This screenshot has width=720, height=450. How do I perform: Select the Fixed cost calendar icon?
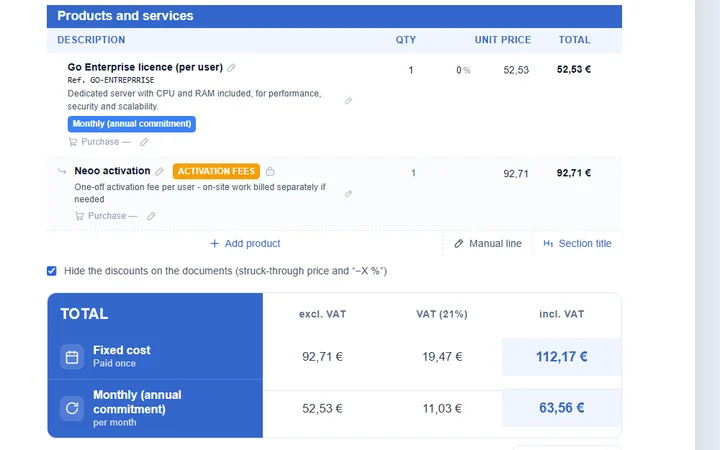pos(72,357)
